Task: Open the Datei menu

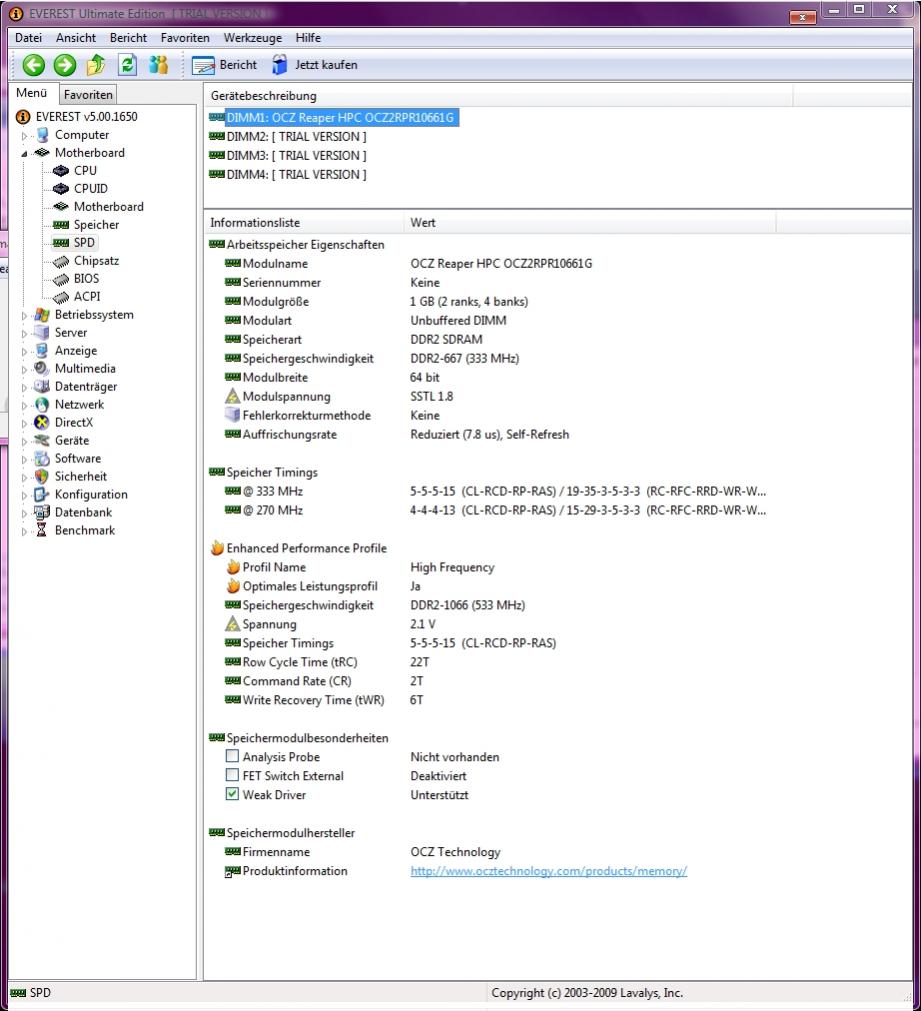Action: click(x=28, y=37)
